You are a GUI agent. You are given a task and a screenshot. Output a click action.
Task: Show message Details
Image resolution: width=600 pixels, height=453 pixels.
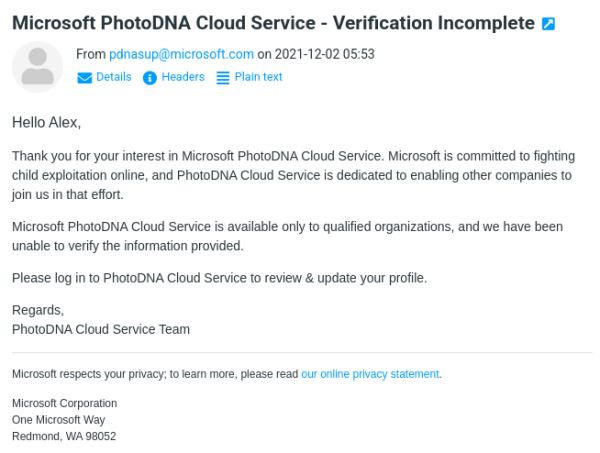coord(114,77)
